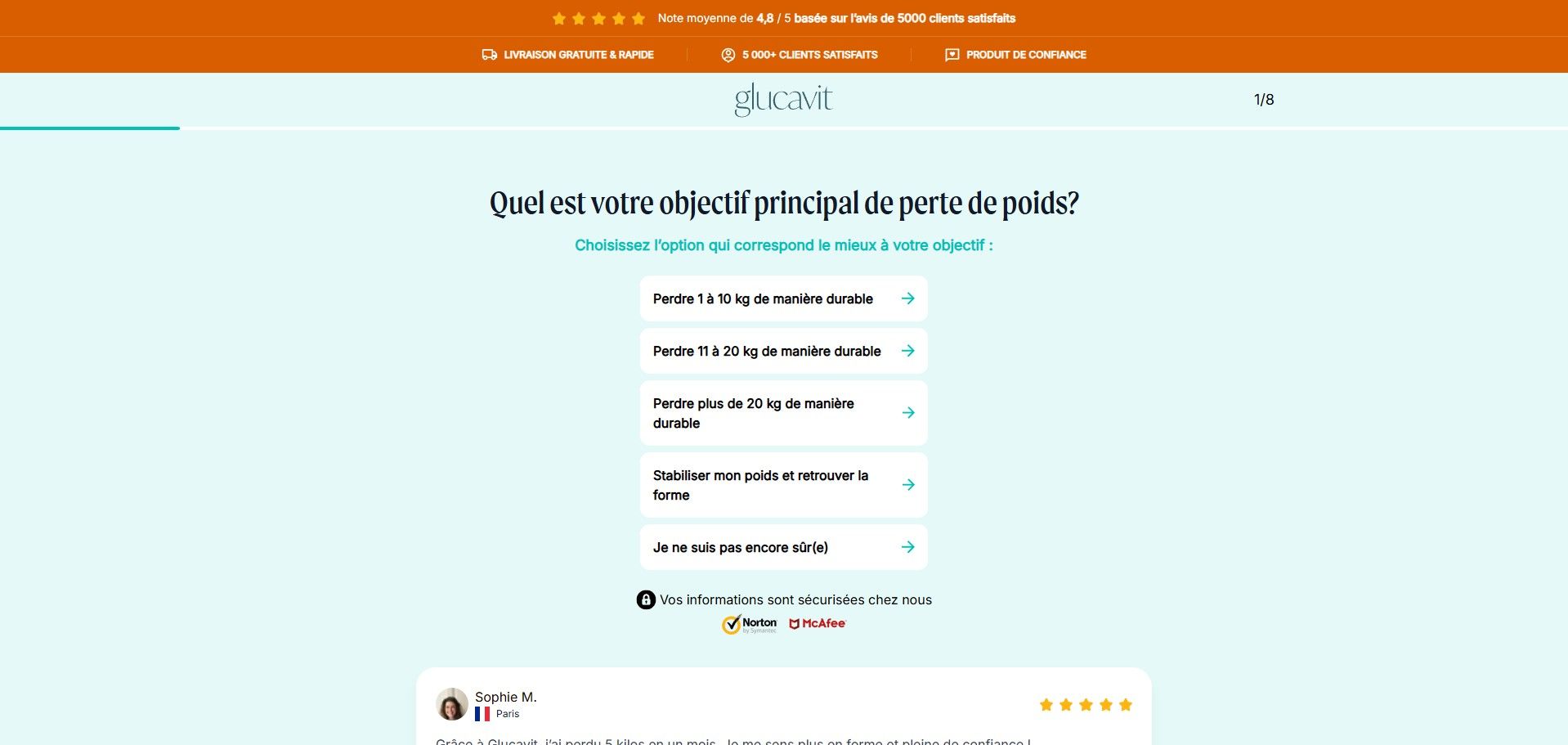Click the trusted product heart icon
The height and width of the screenshot is (745, 1568).
952,55
